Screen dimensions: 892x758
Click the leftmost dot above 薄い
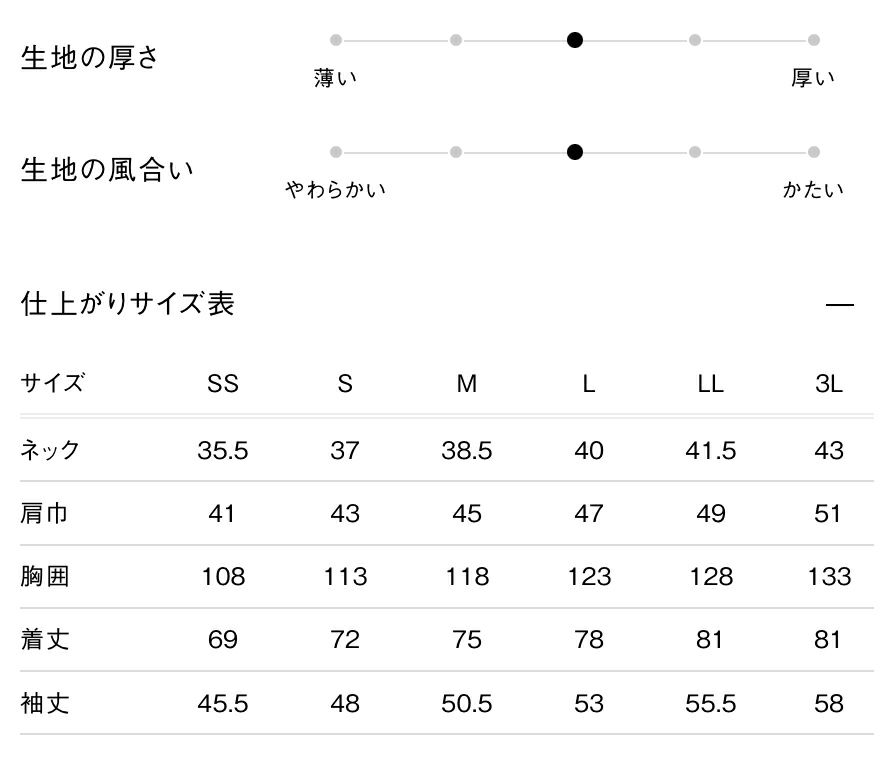pyautogui.click(x=336, y=40)
